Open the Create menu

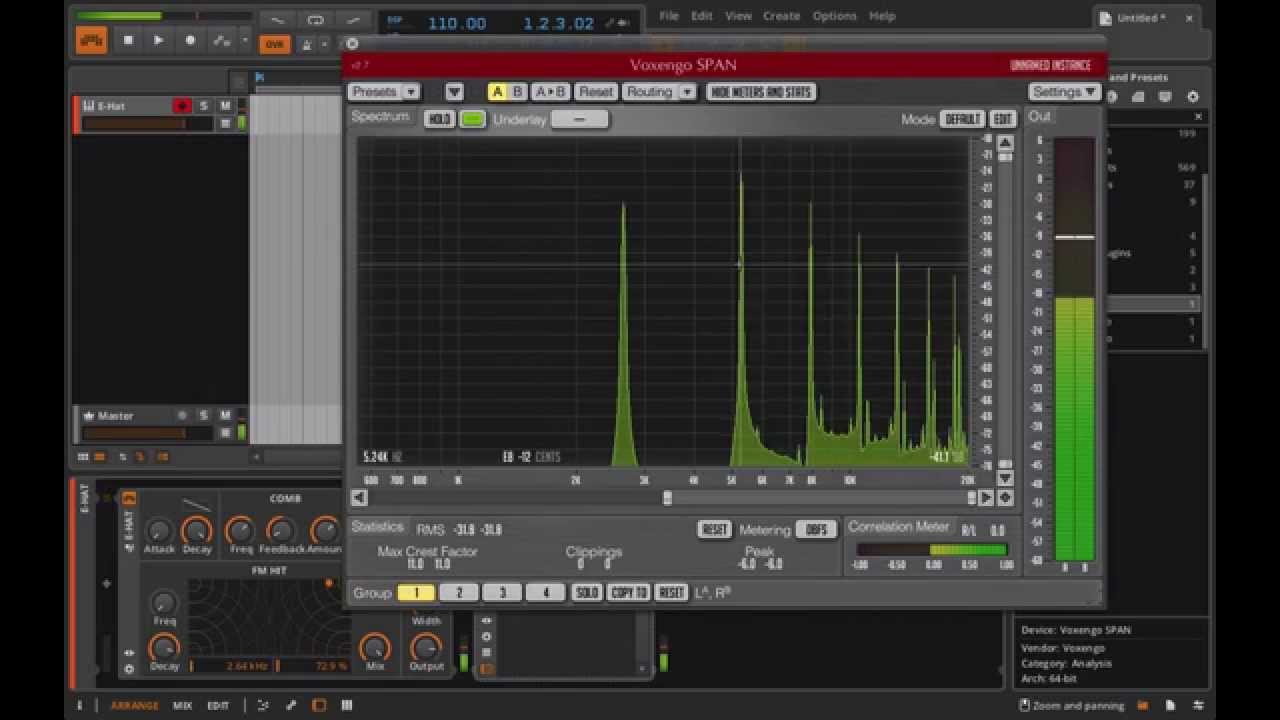781,16
